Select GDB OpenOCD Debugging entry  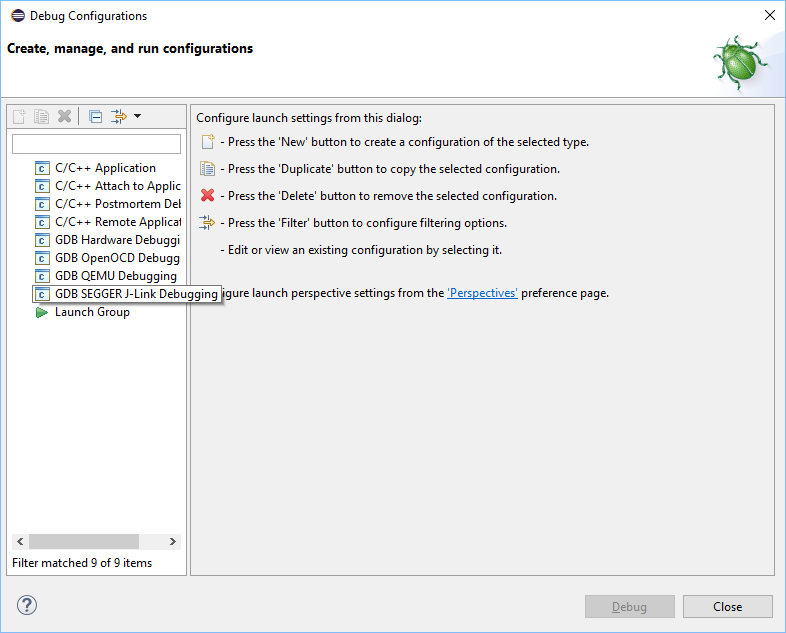pos(107,258)
